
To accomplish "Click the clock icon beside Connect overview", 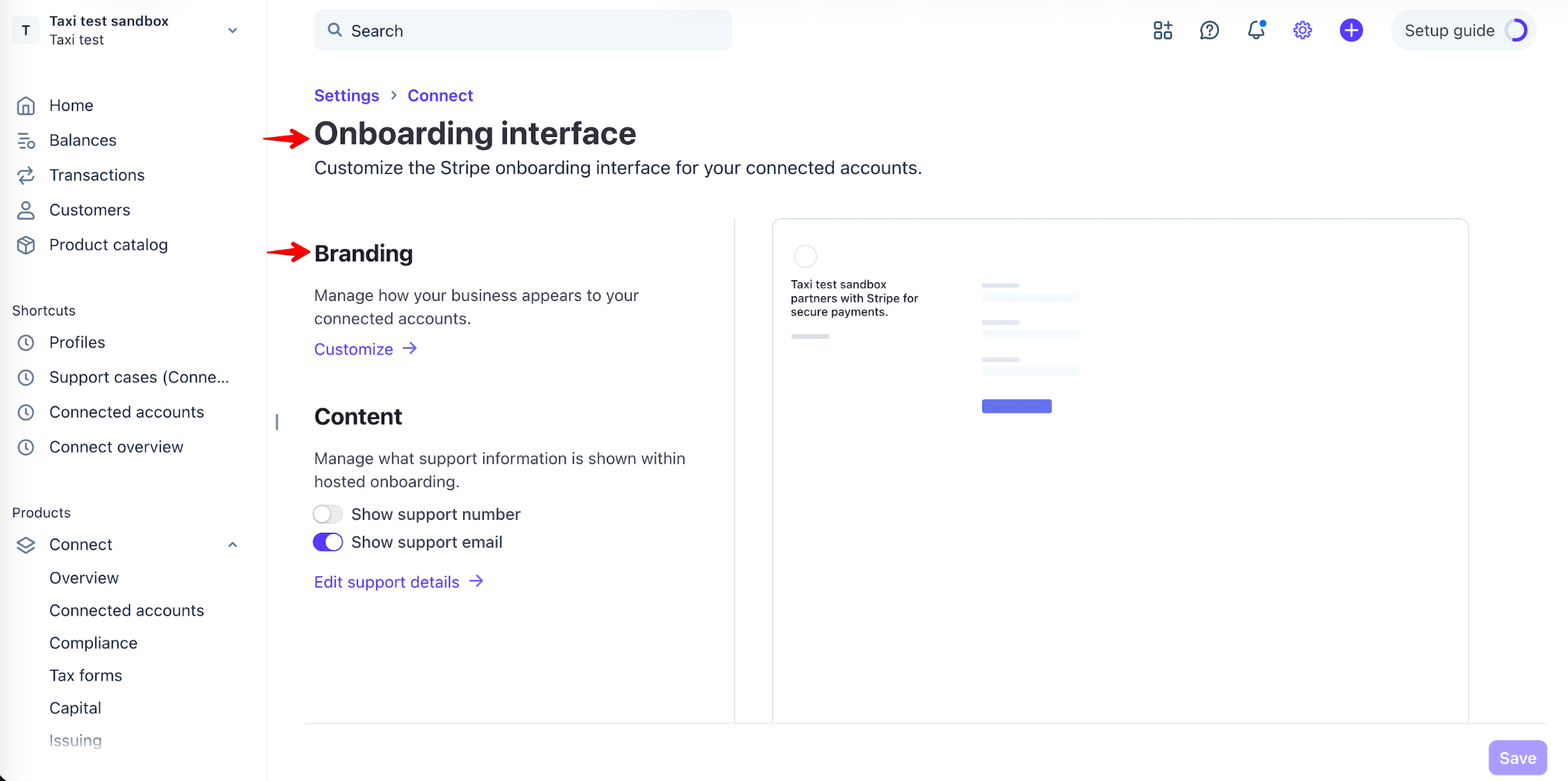I will (x=26, y=447).
